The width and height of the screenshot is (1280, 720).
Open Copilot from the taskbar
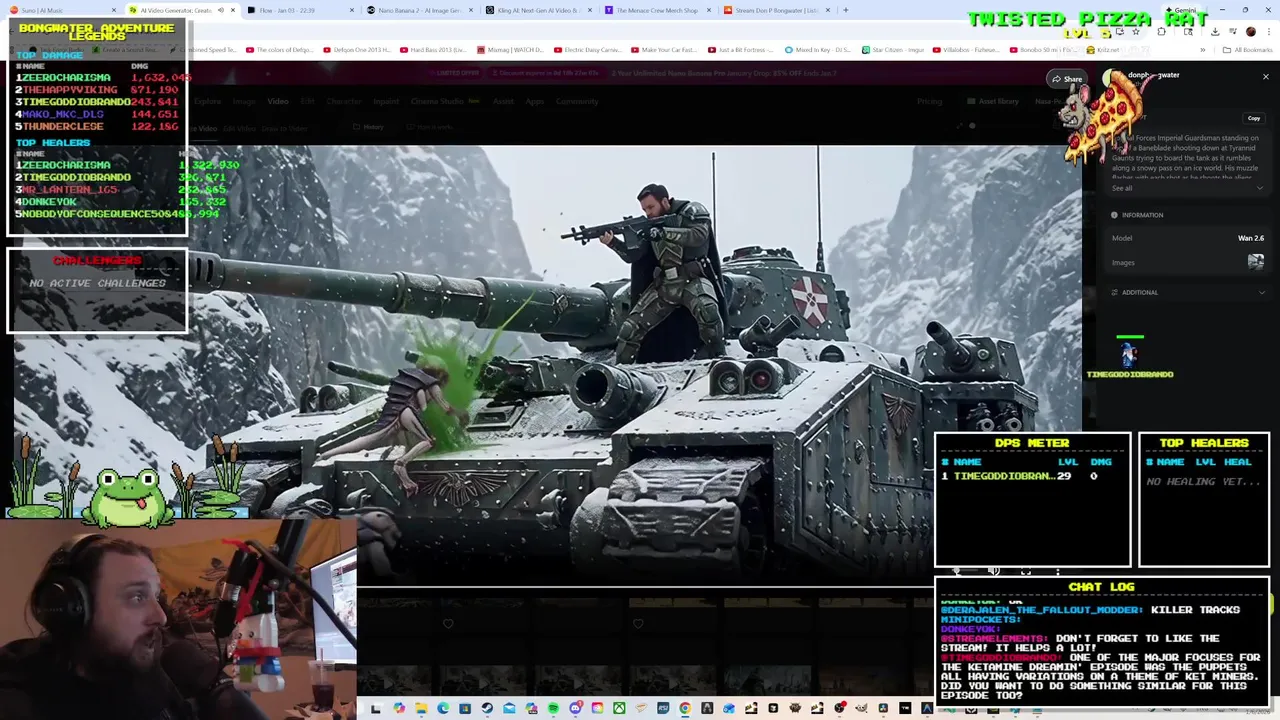(x=399, y=708)
